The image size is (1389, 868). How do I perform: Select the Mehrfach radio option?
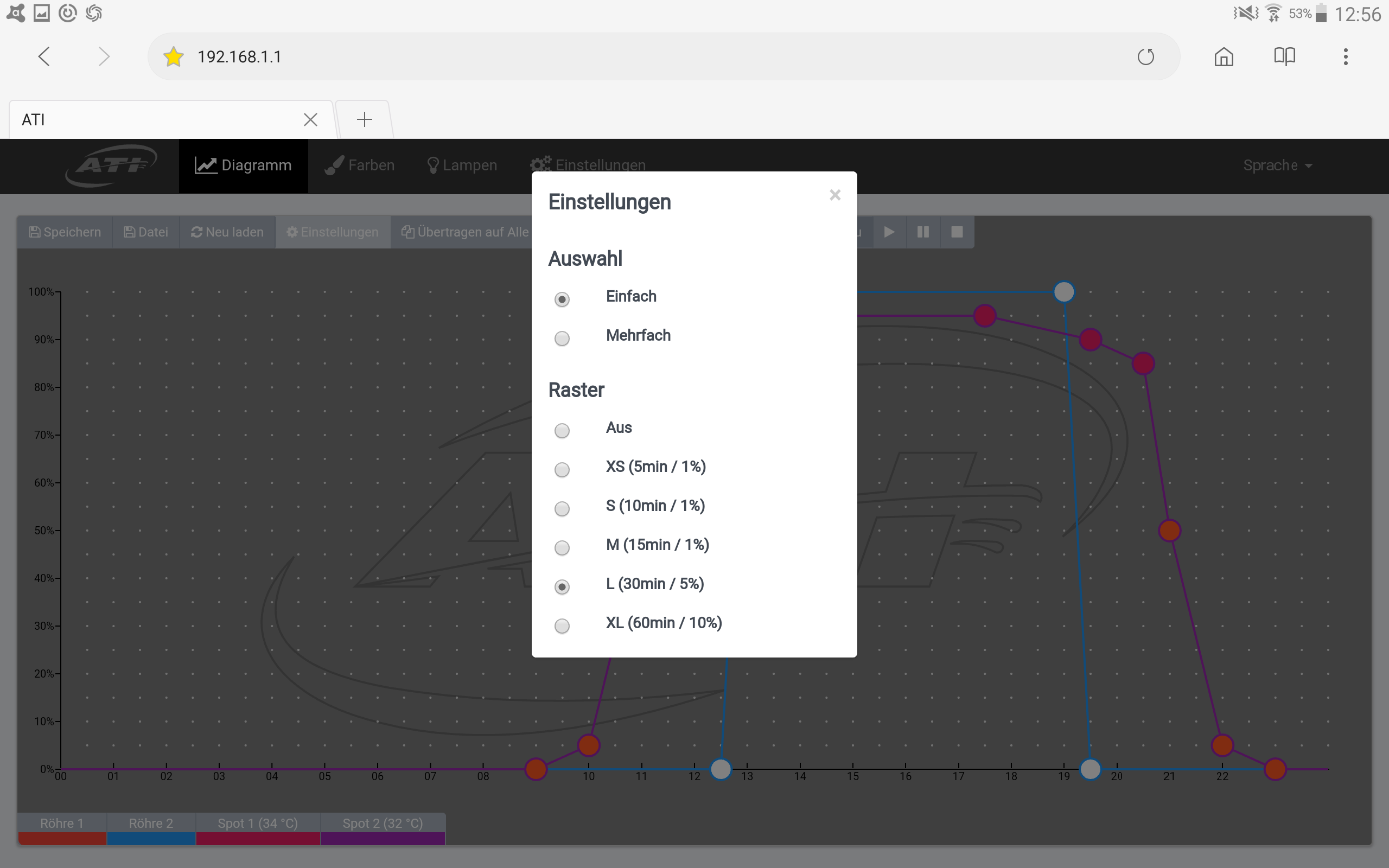(562, 338)
